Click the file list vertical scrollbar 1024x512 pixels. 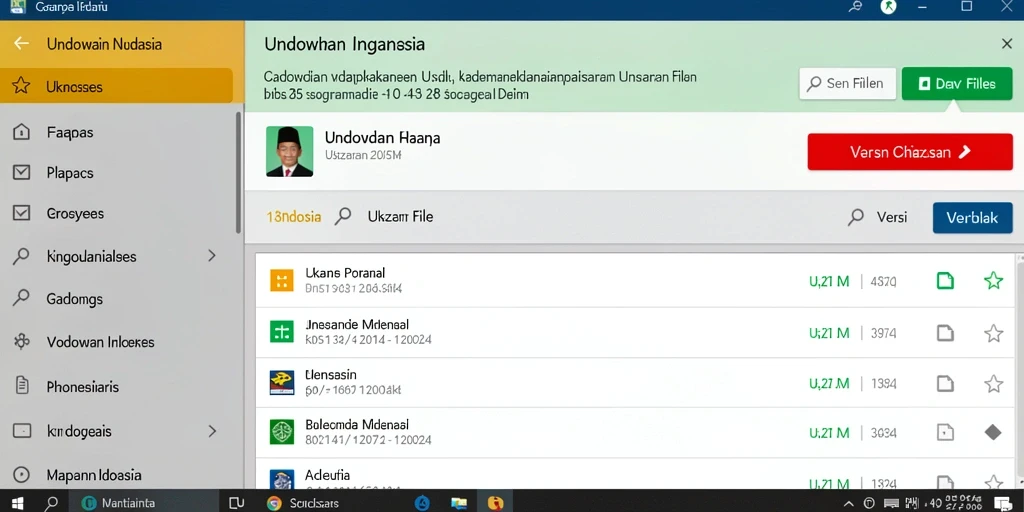[1020, 370]
